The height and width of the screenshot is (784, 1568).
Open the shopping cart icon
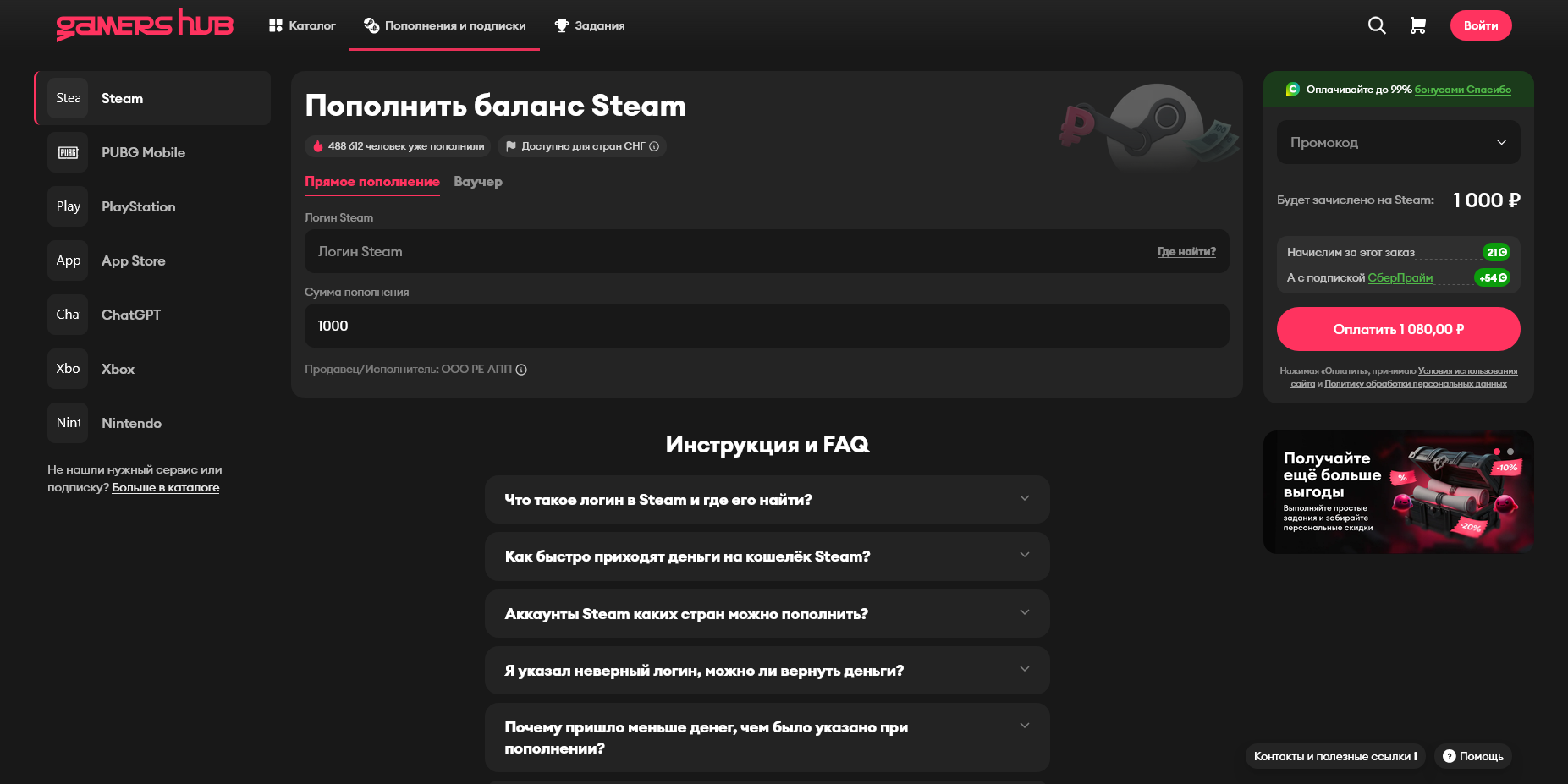[1418, 25]
